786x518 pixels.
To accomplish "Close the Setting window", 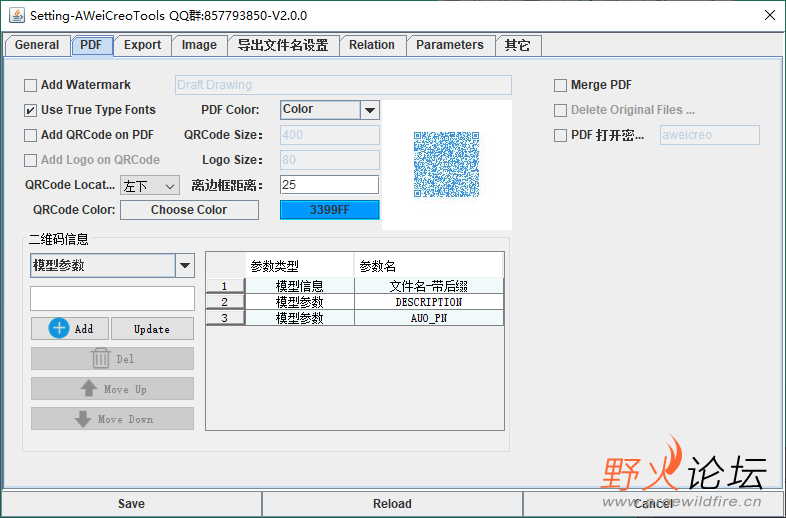I will [x=770, y=15].
